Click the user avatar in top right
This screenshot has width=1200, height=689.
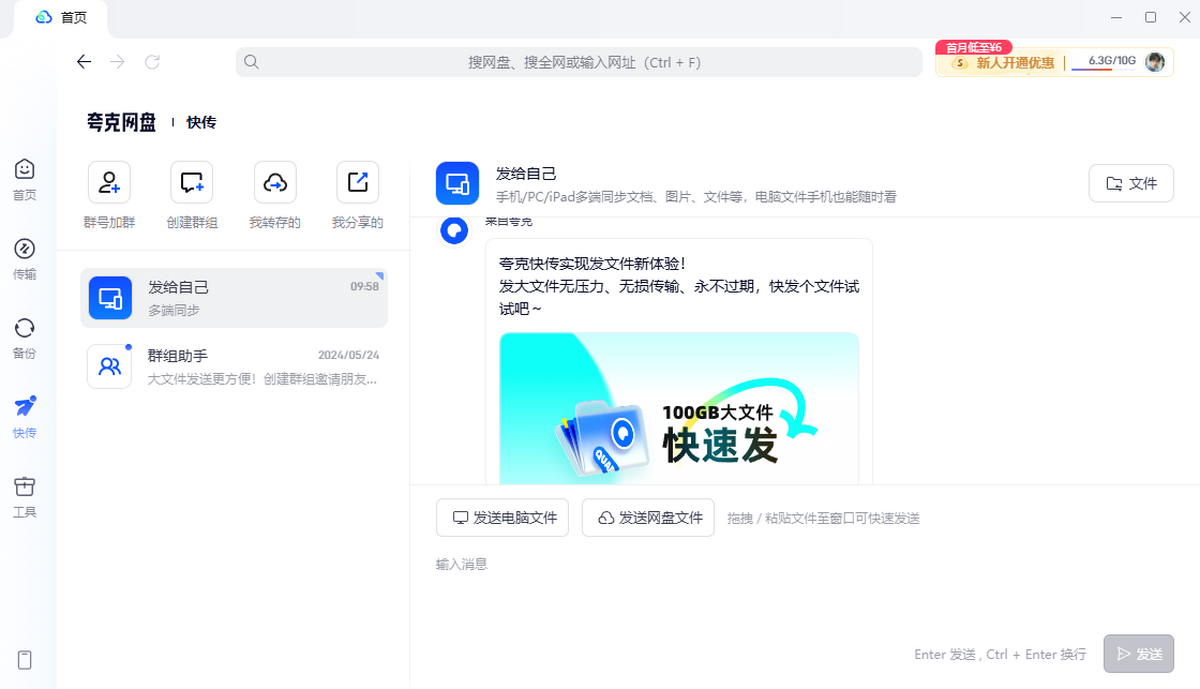click(1155, 62)
